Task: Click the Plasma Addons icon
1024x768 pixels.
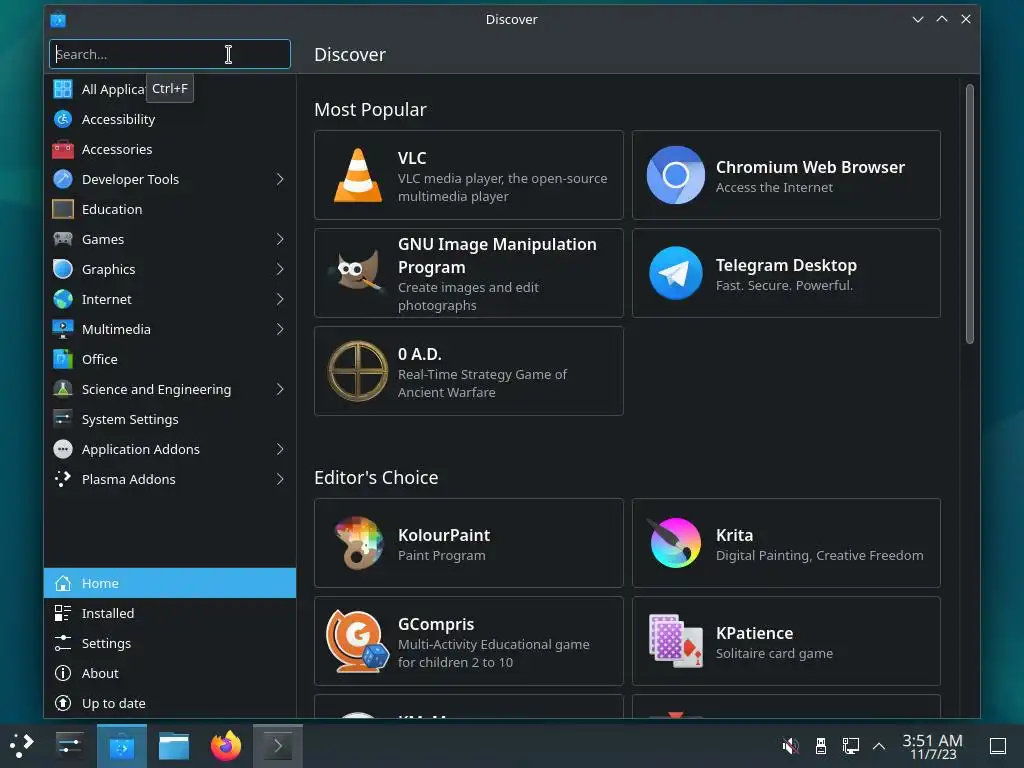Action: pos(63,479)
